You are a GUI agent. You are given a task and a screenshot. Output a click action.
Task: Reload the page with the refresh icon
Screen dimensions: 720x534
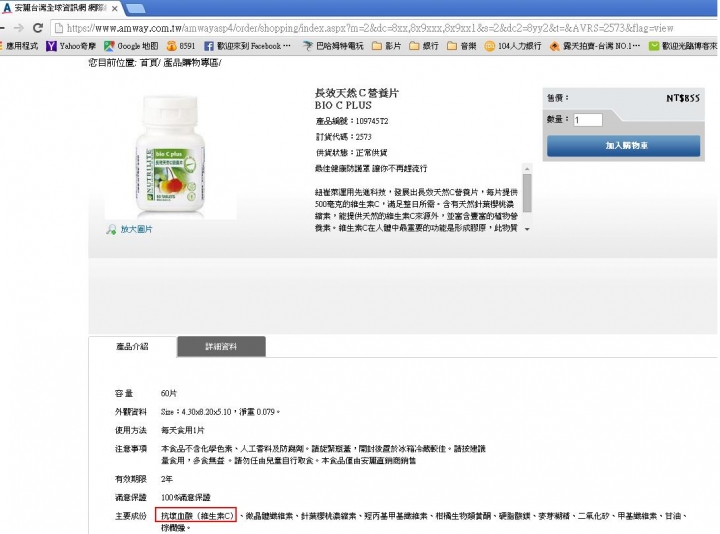pyautogui.click(x=38, y=28)
